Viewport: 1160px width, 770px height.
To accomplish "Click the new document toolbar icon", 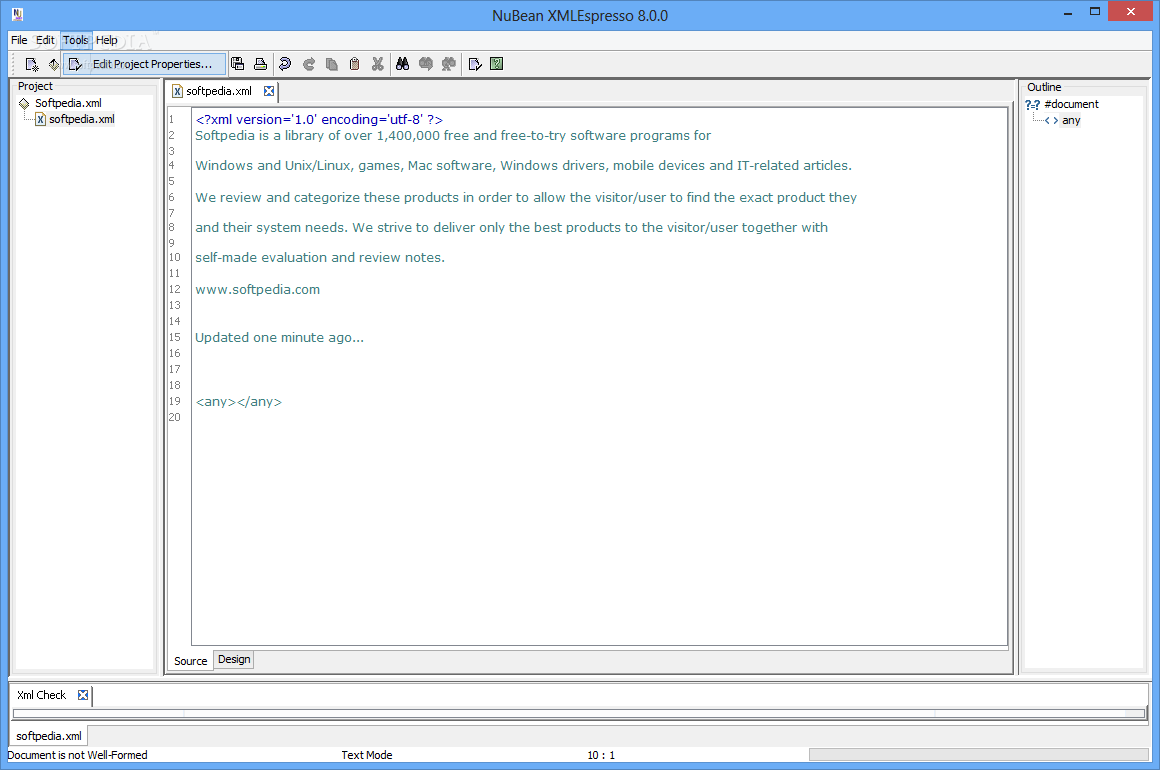I will 32,64.
